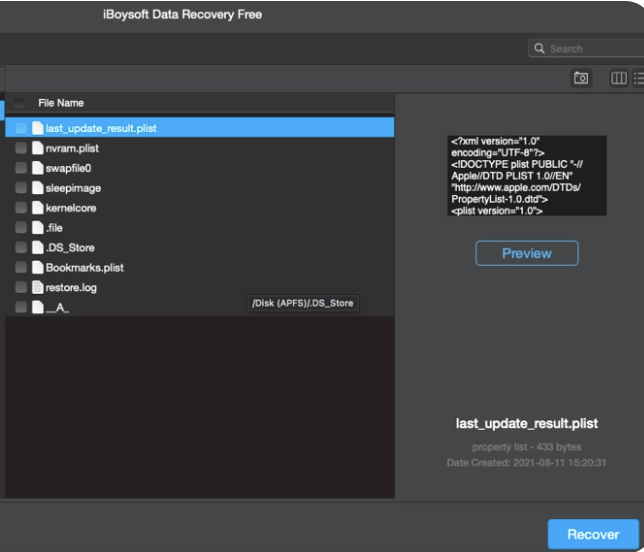Click the sleepimage file icon
Image resolution: width=644 pixels, height=552 pixels.
click(38, 188)
